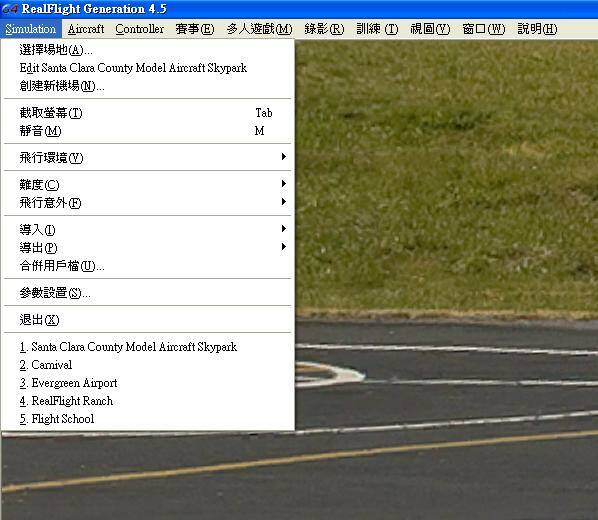This screenshot has width=598, height=520.
Task: Choose 選擇場地(A)... menu entry
Action: [x=148, y=50]
